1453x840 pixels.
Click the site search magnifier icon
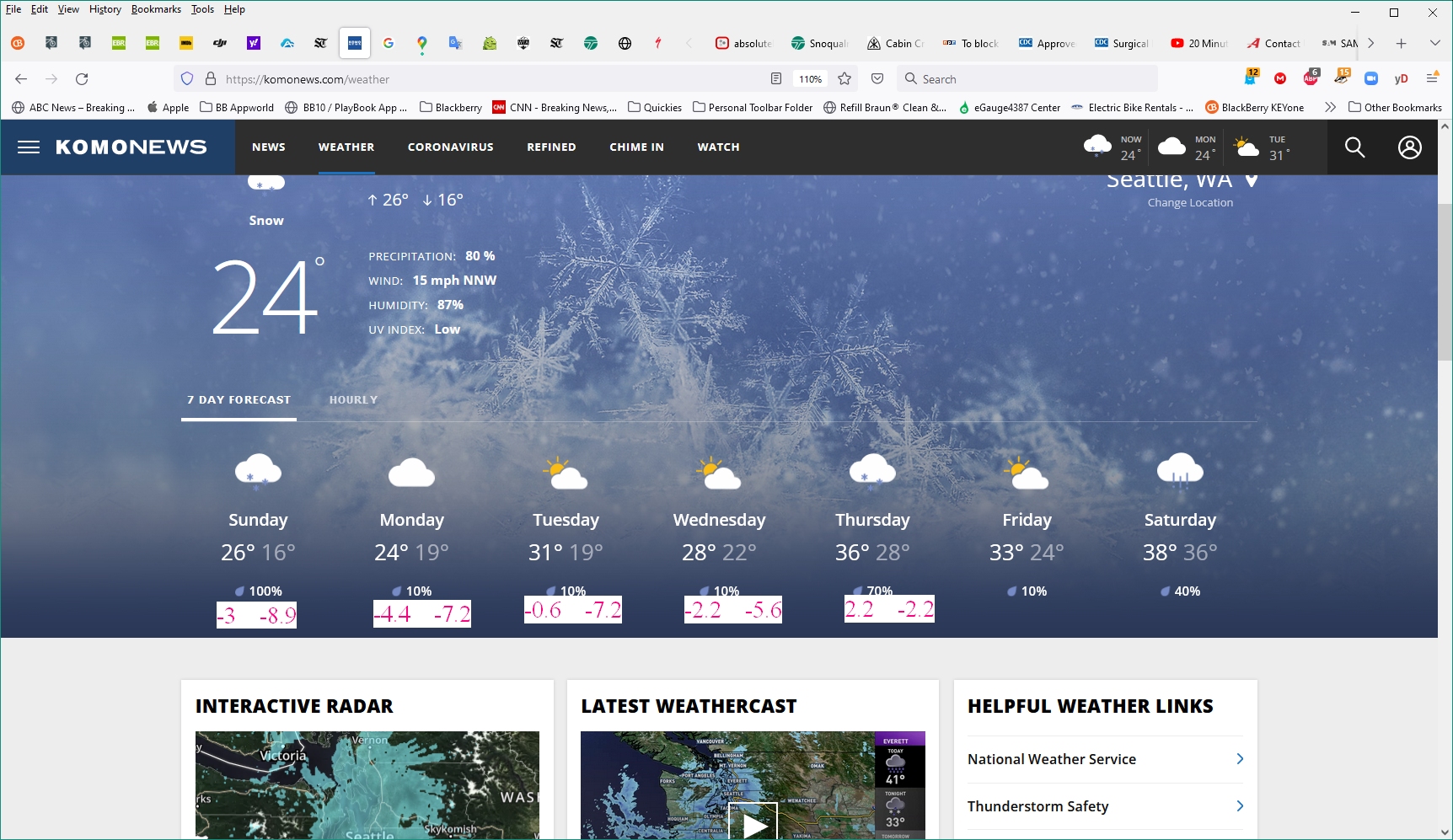[x=1354, y=147]
